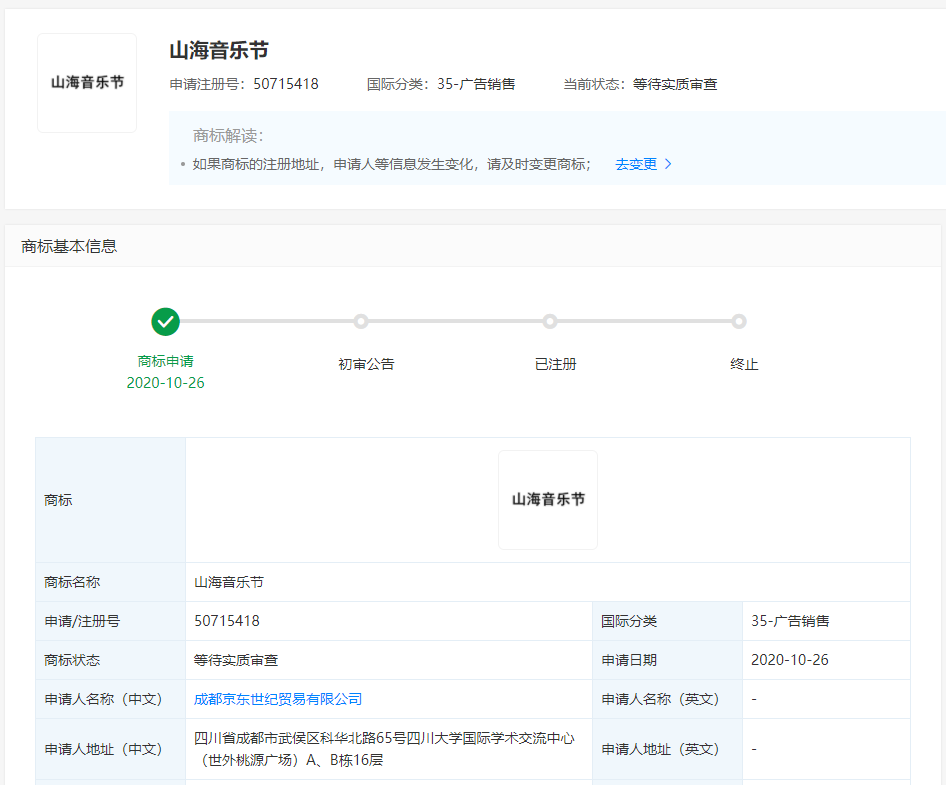
Task: Click 当前状态：等待实质审查 in the header
Action: [x=640, y=84]
